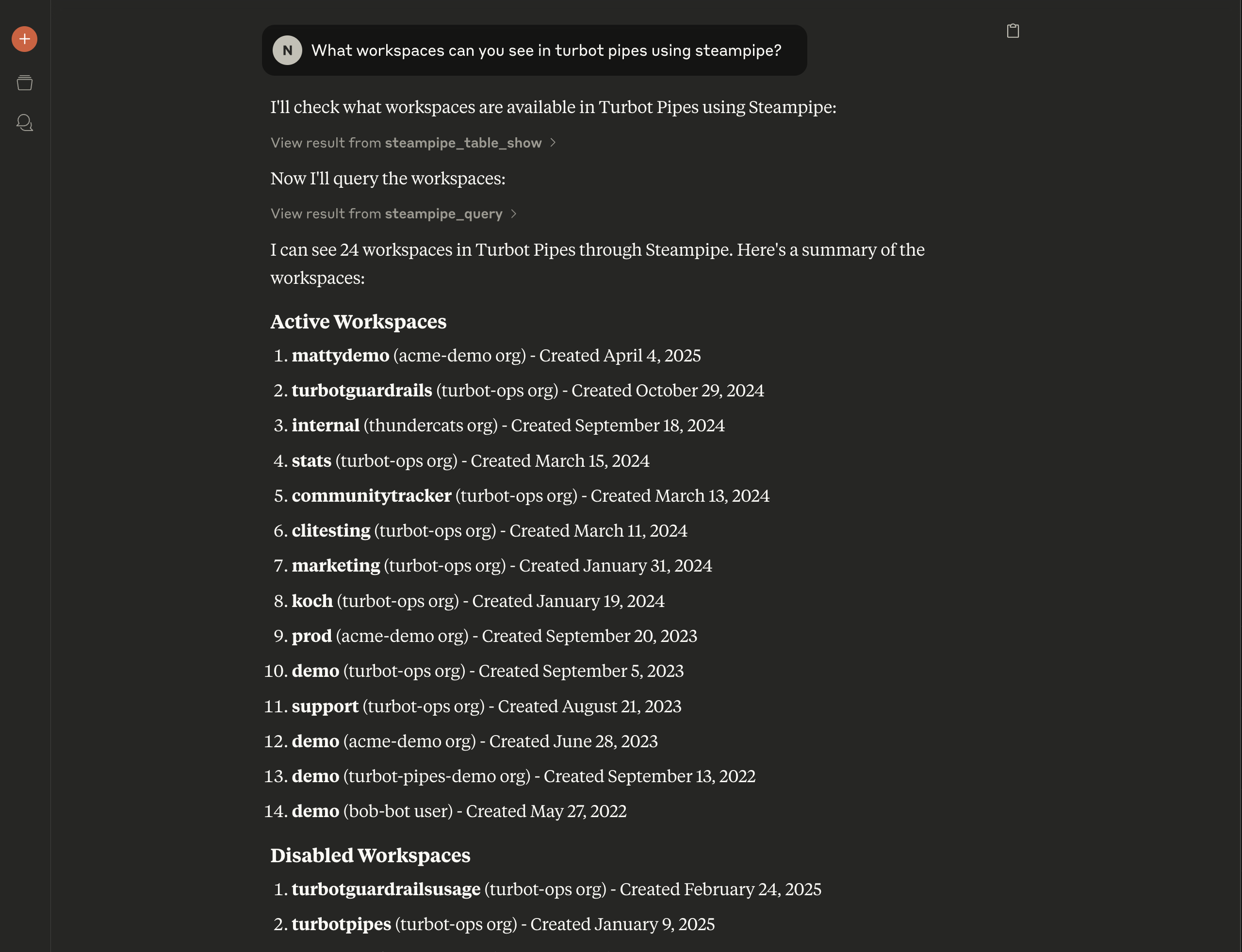Click the turbotguardrails workspace entry
This screenshot has width=1242, height=952.
361,391
